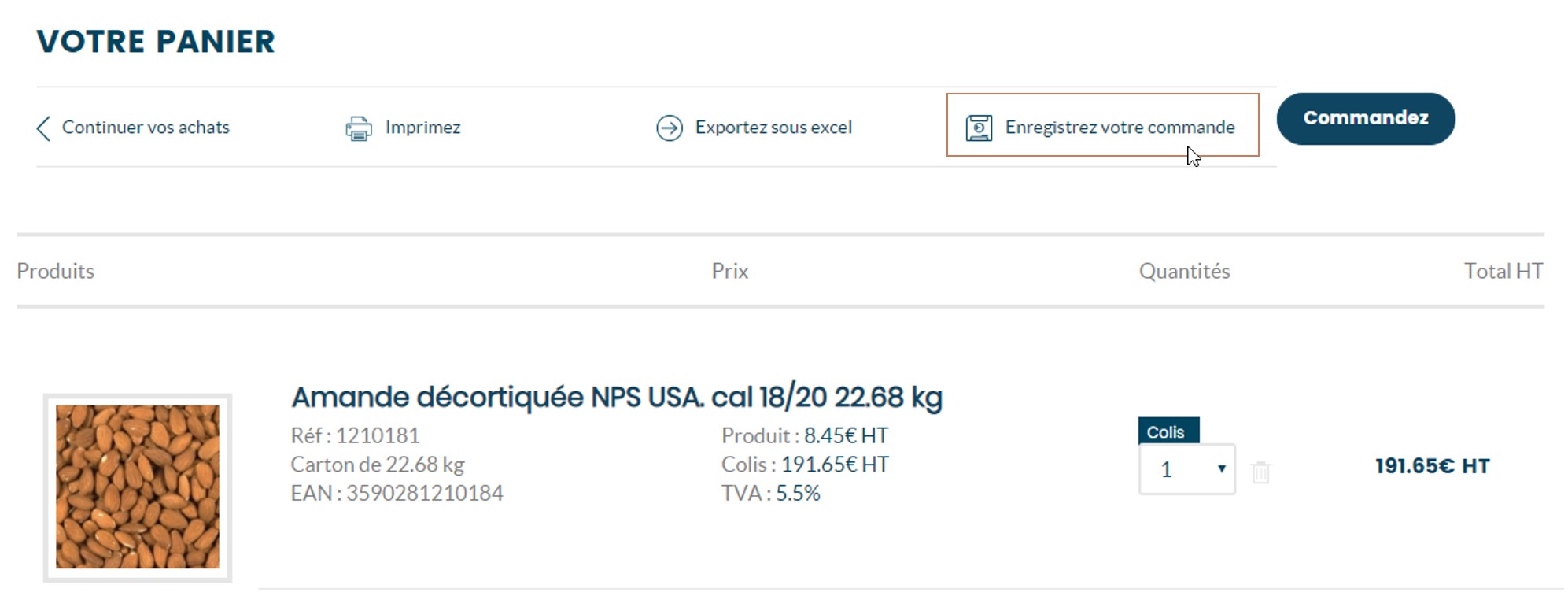Viewport: 1568px width, 596px height.
Task: Click the back chevron beside Continuer vos achats
Action: pos(43,128)
